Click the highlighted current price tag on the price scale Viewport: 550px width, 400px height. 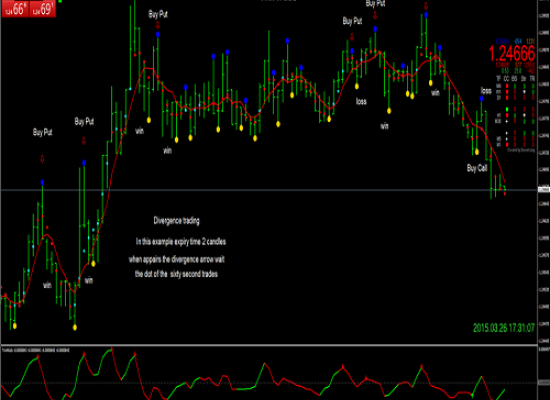pyautogui.click(x=544, y=190)
